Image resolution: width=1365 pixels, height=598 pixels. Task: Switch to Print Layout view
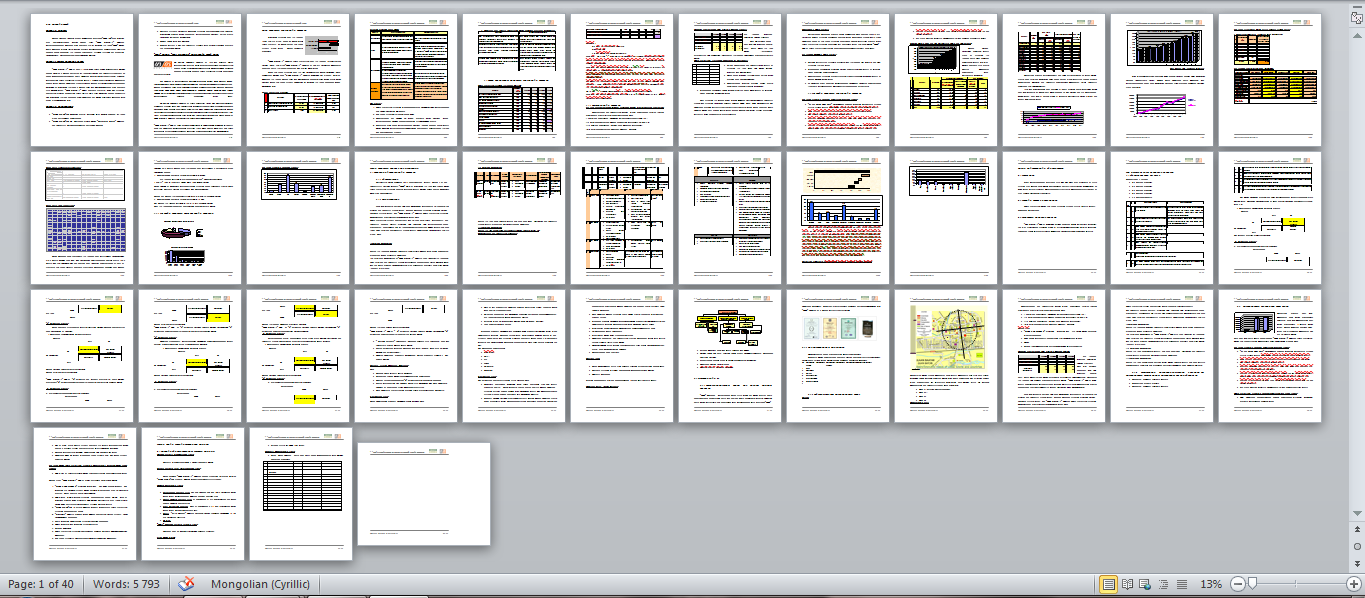pyautogui.click(x=1108, y=584)
